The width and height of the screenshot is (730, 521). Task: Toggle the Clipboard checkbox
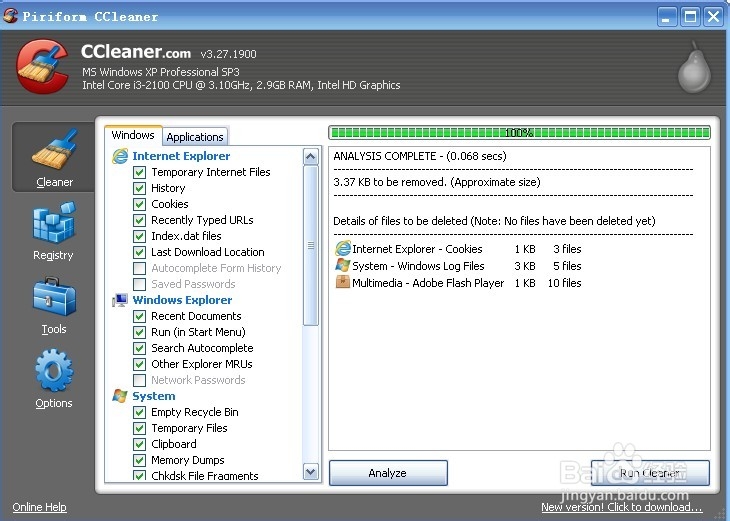139,444
